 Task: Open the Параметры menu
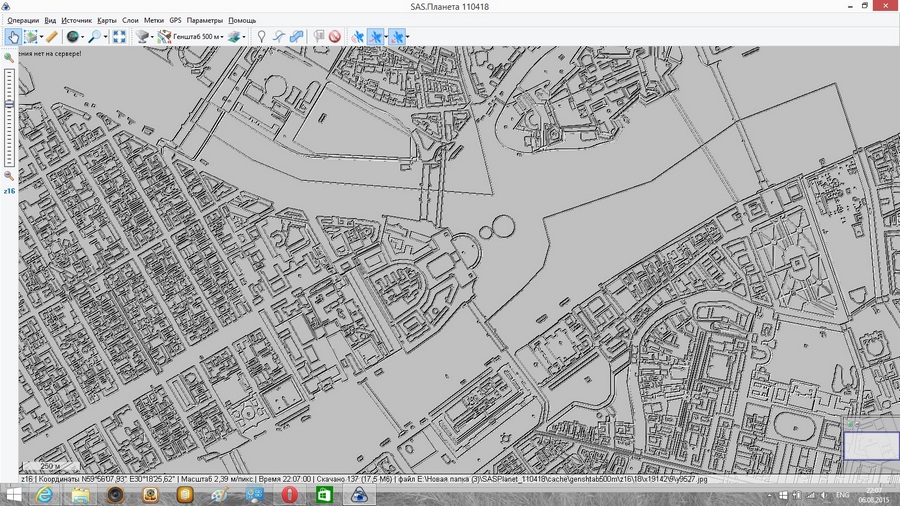205,20
